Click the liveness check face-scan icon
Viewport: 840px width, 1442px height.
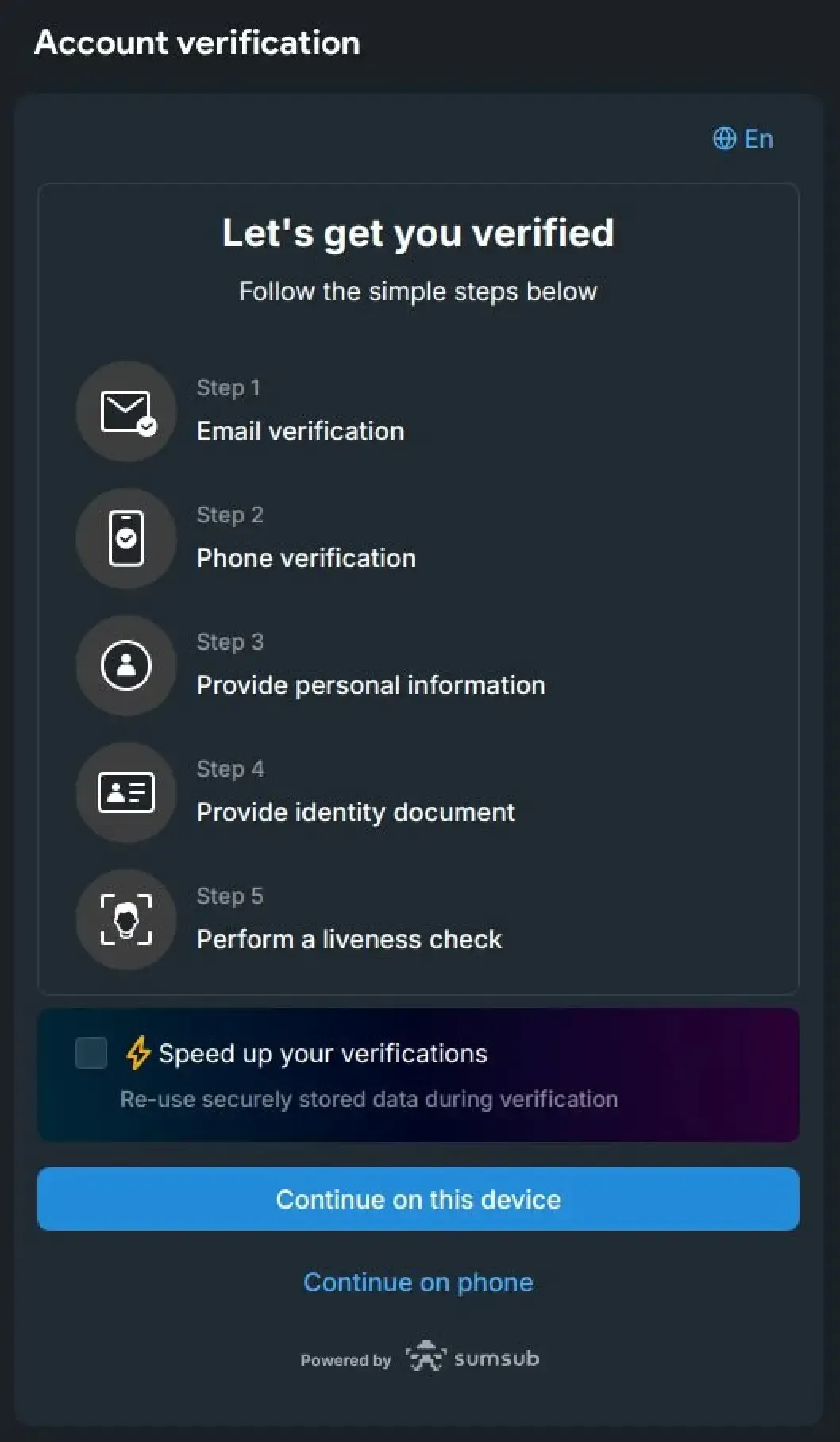coord(126,920)
